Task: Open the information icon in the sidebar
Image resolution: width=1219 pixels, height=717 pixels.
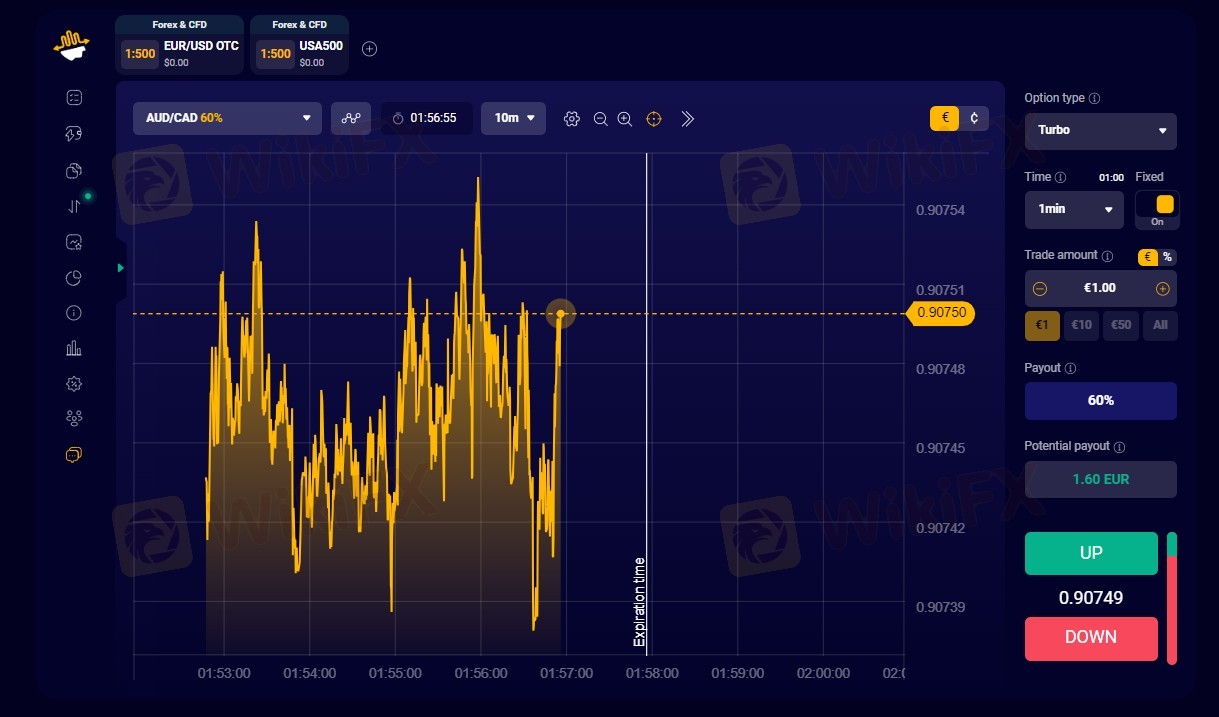Action: [x=74, y=313]
